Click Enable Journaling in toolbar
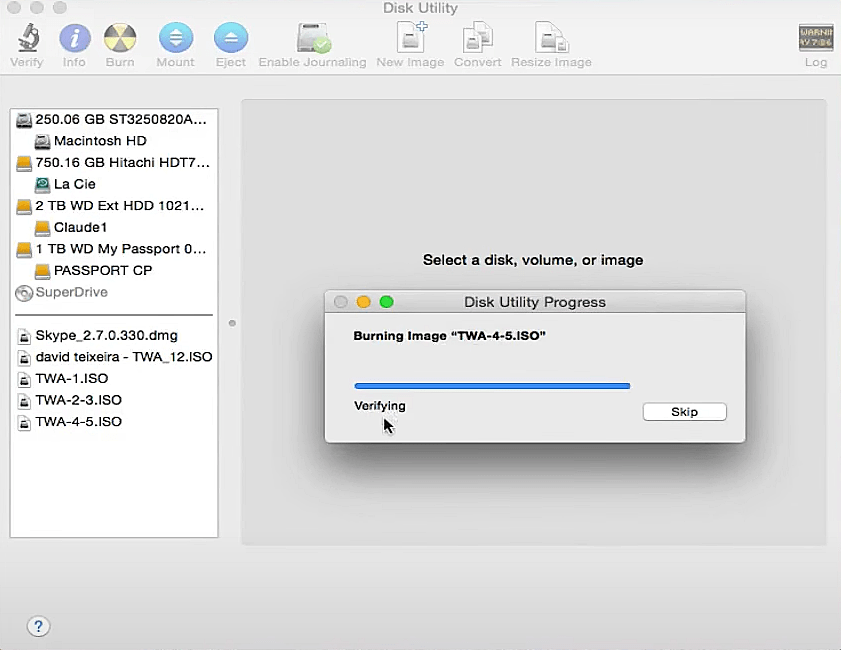The width and height of the screenshot is (841, 650). point(312,40)
